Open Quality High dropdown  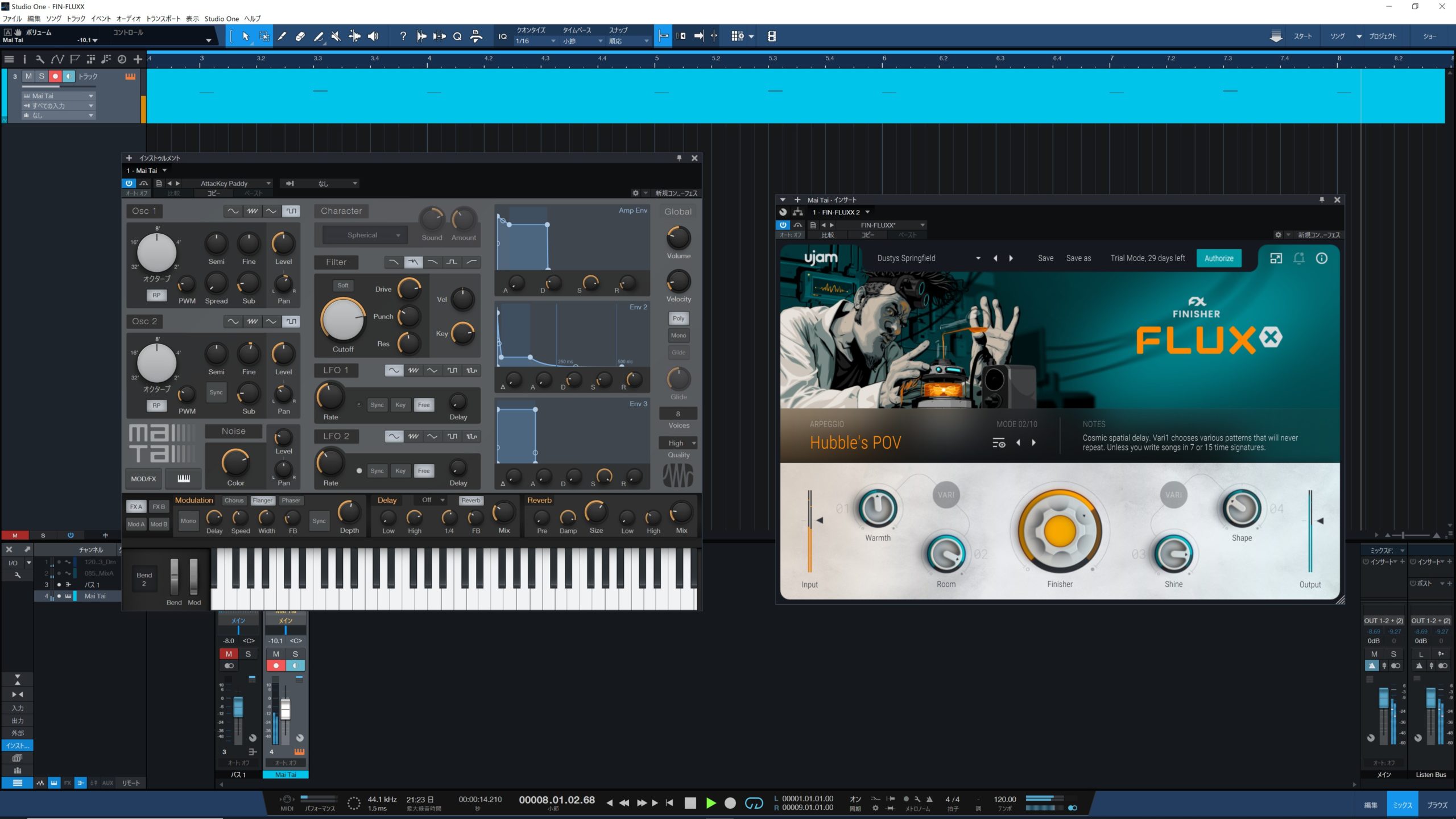pos(679,443)
